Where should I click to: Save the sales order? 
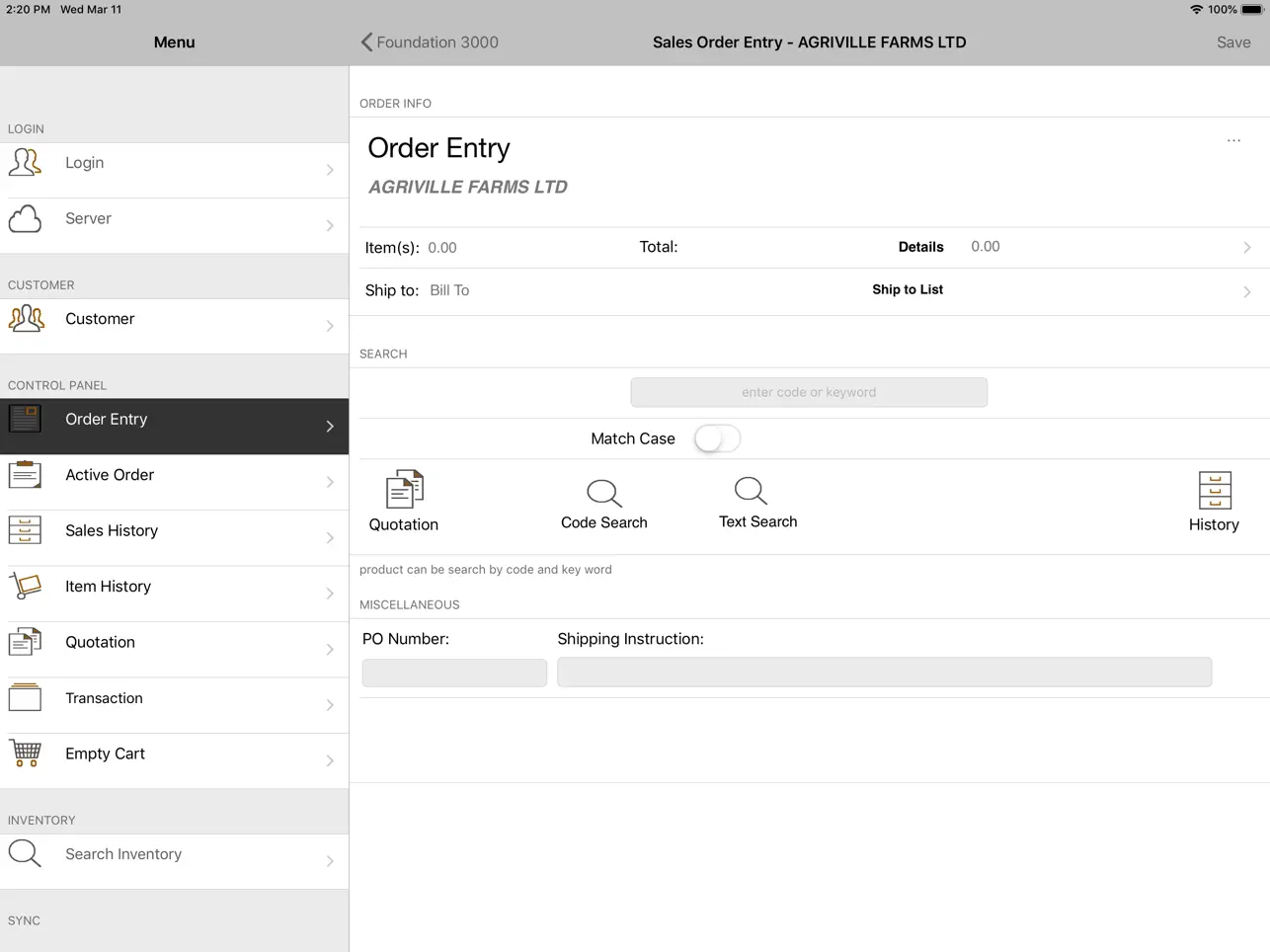point(1233,42)
